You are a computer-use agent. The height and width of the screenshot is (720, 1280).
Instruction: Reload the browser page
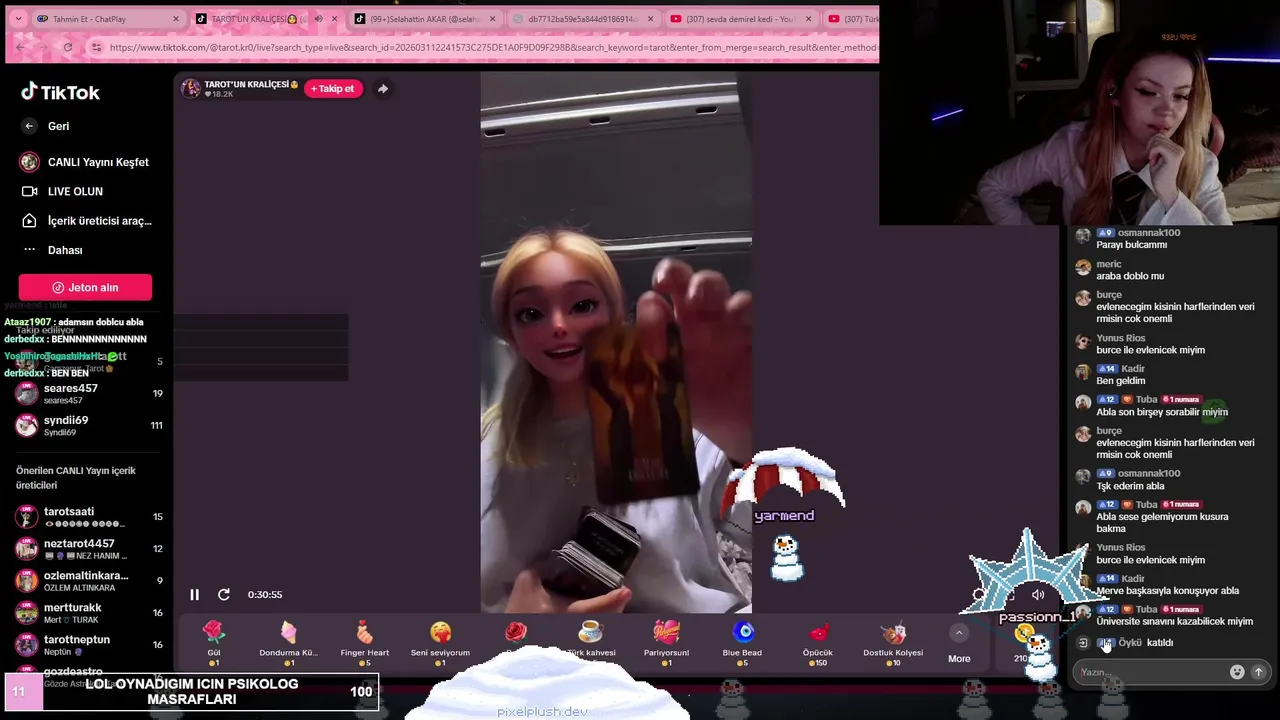click(67, 47)
